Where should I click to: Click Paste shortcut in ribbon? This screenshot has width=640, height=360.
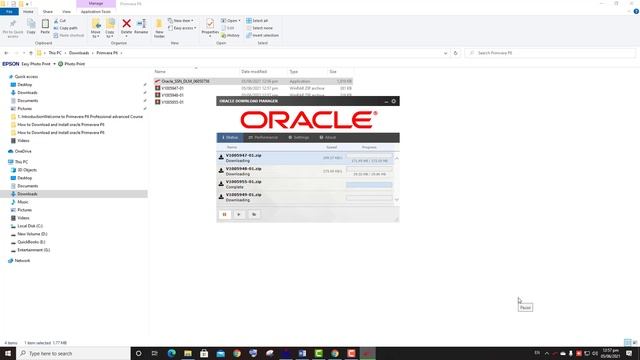[69, 35]
